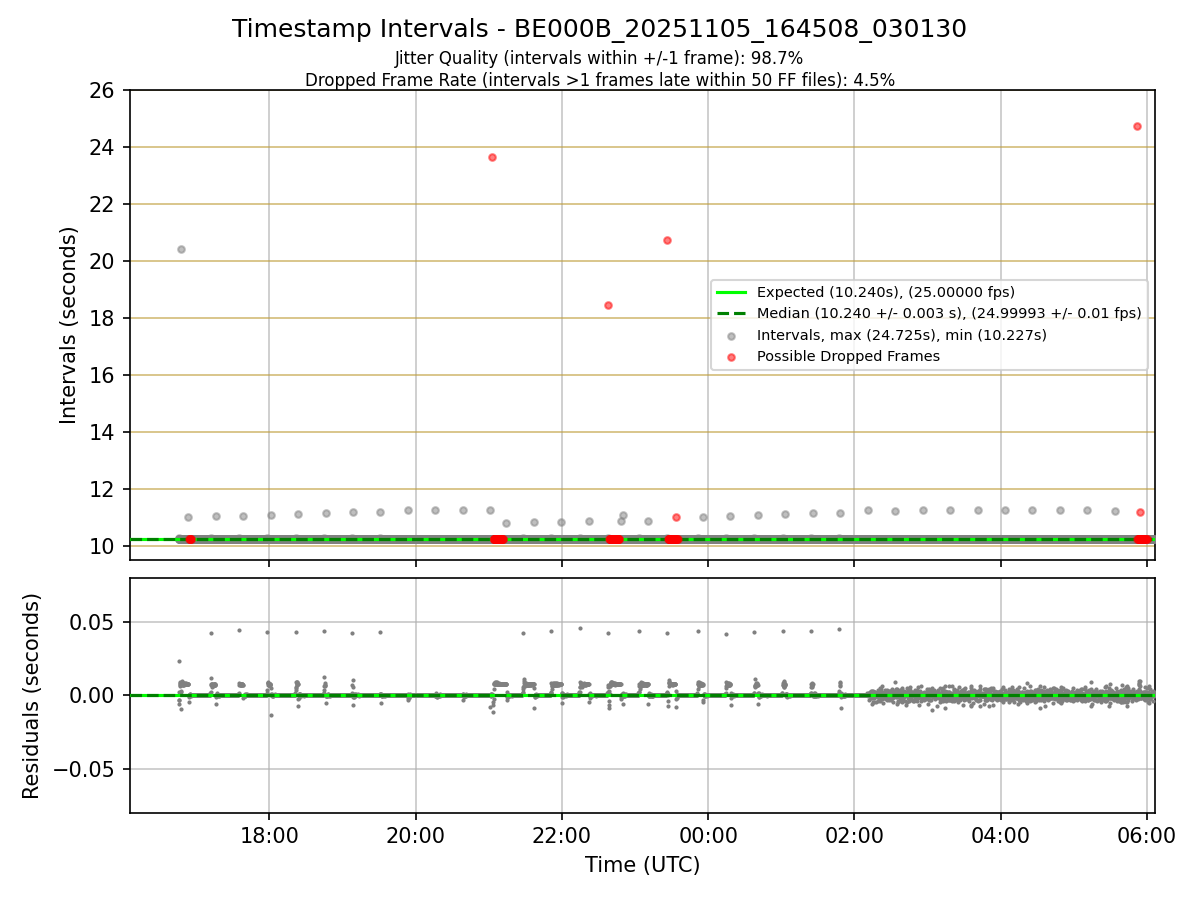
Task: Select the 'Expected (10.240s)' legend text
Action: tap(824, 292)
